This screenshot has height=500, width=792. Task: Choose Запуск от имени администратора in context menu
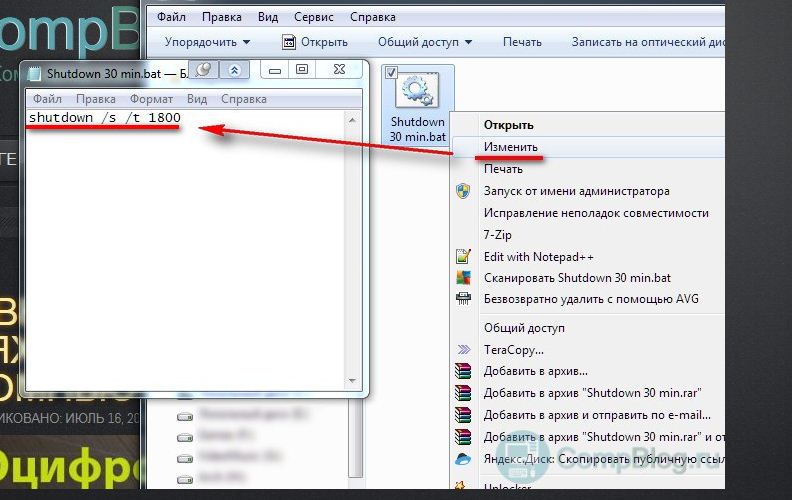[x=576, y=191]
